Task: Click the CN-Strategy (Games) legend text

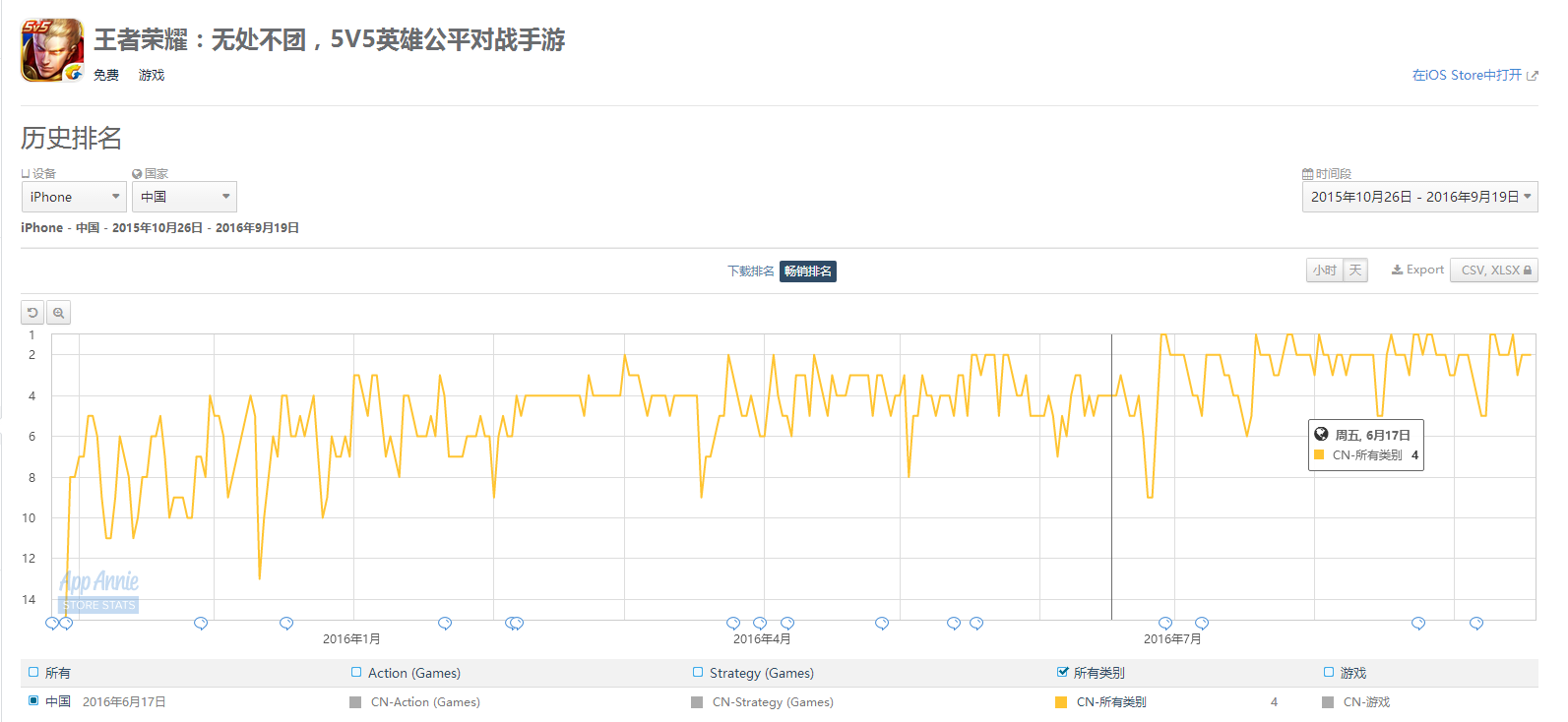Action: pyautogui.click(x=773, y=702)
